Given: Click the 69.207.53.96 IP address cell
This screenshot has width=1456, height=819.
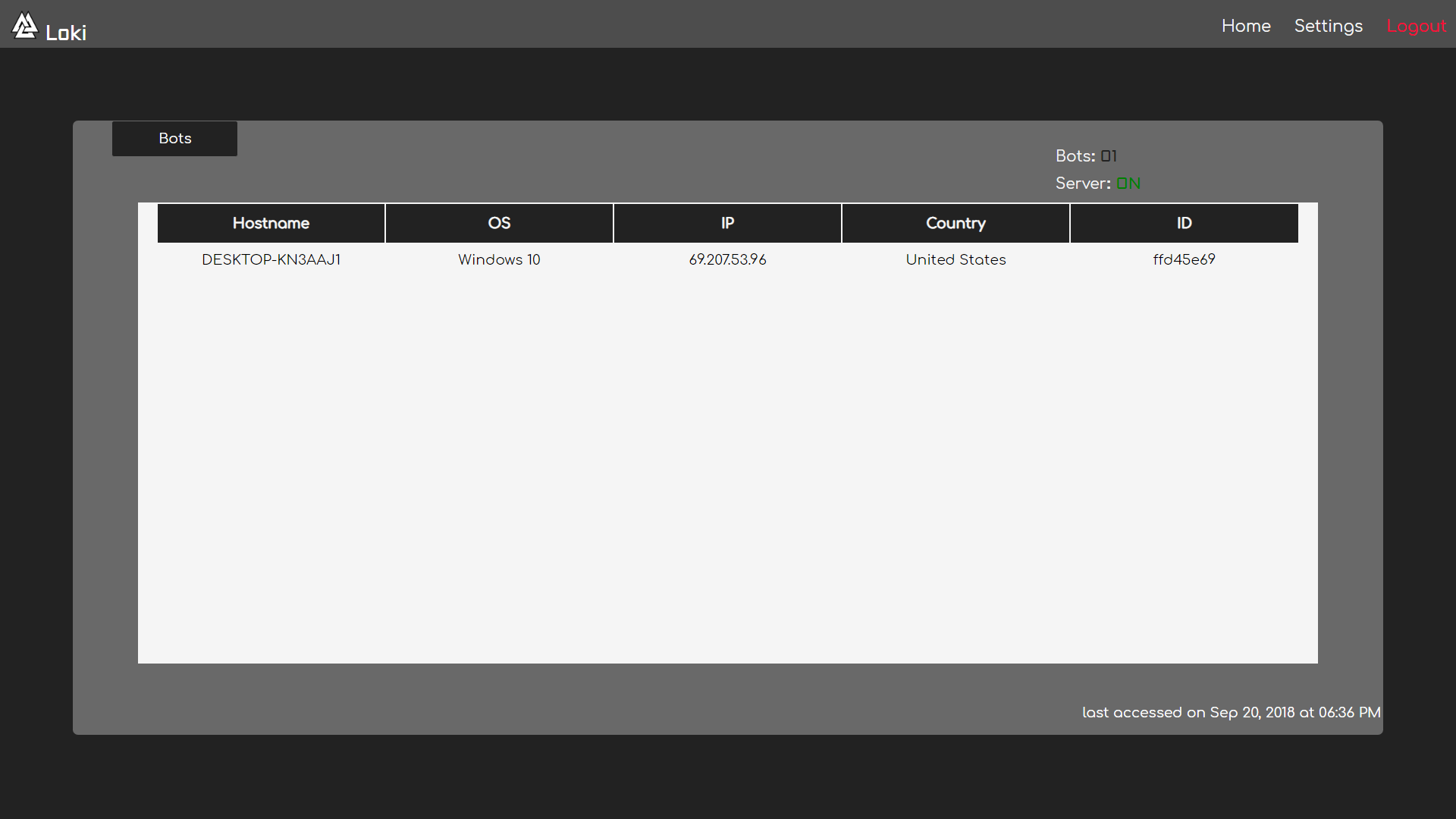Looking at the screenshot, I should coord(727,259).
